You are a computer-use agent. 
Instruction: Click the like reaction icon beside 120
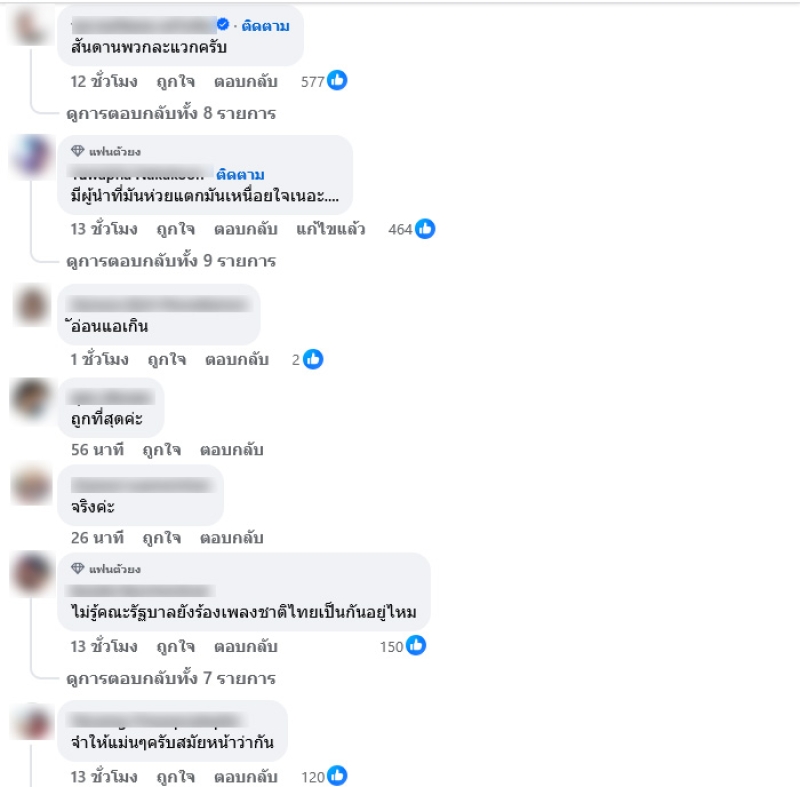tap(337, 776)
